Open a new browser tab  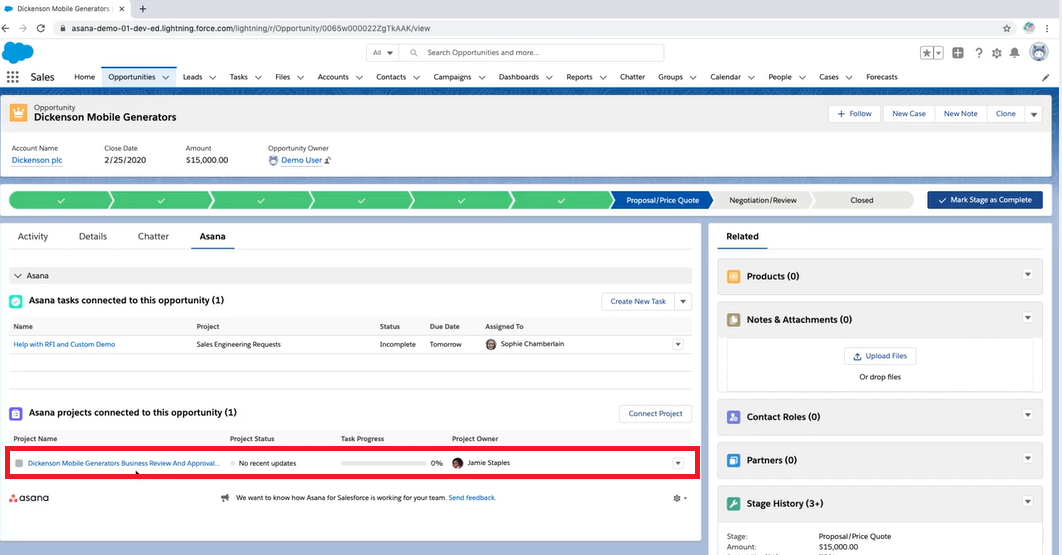[x=143, y=9]
